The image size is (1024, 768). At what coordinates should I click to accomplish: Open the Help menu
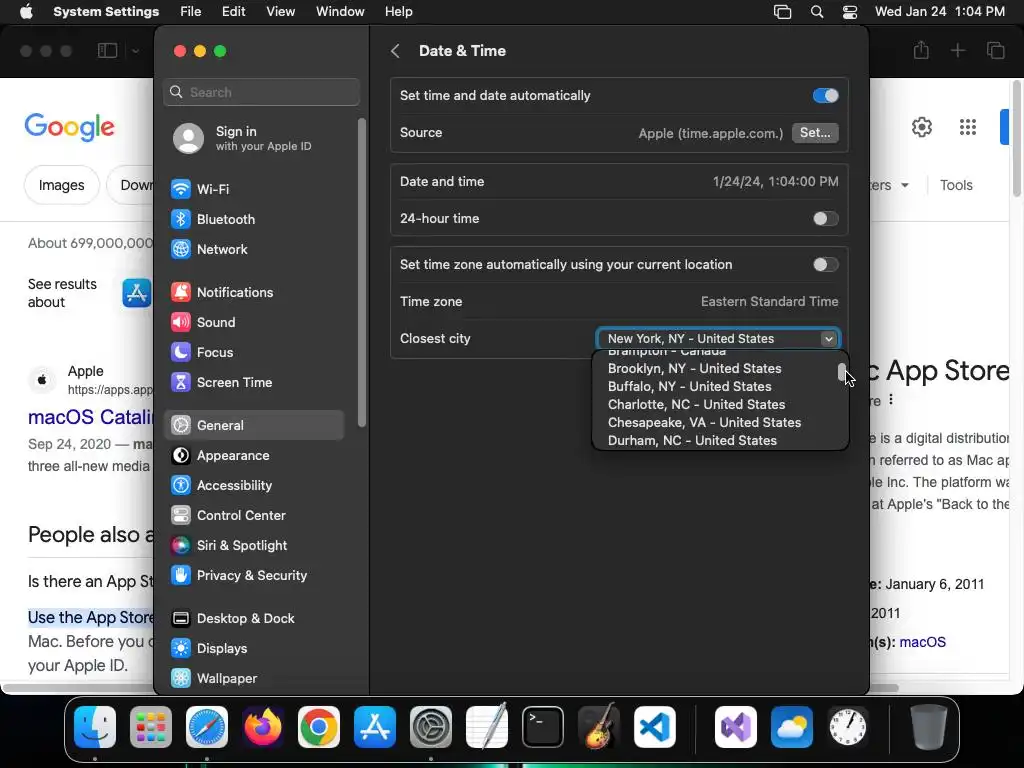pyautogui.click(x=398, y=12)
